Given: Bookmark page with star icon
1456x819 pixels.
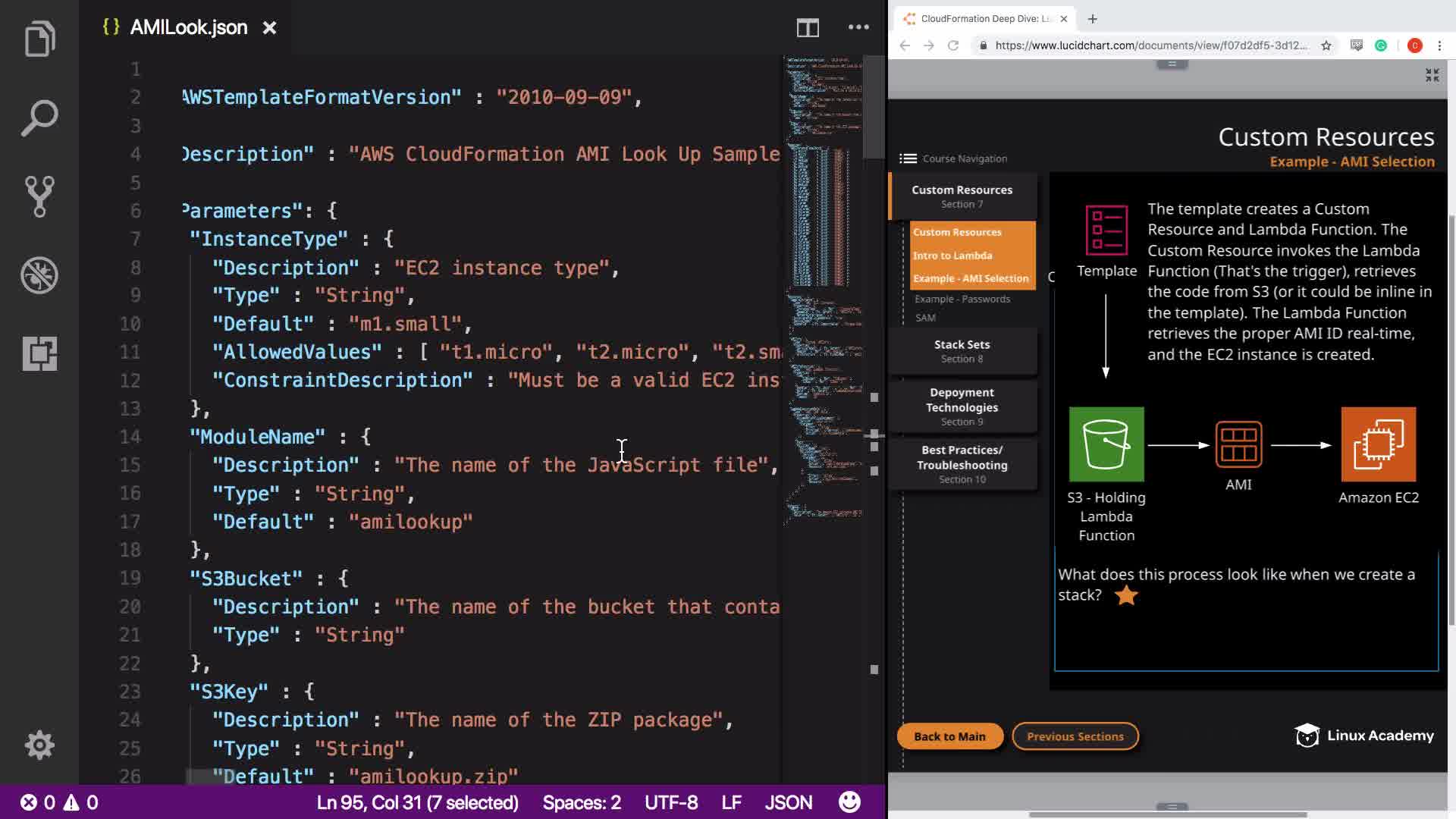Looking at the screenshot, I should [1326, 45].
